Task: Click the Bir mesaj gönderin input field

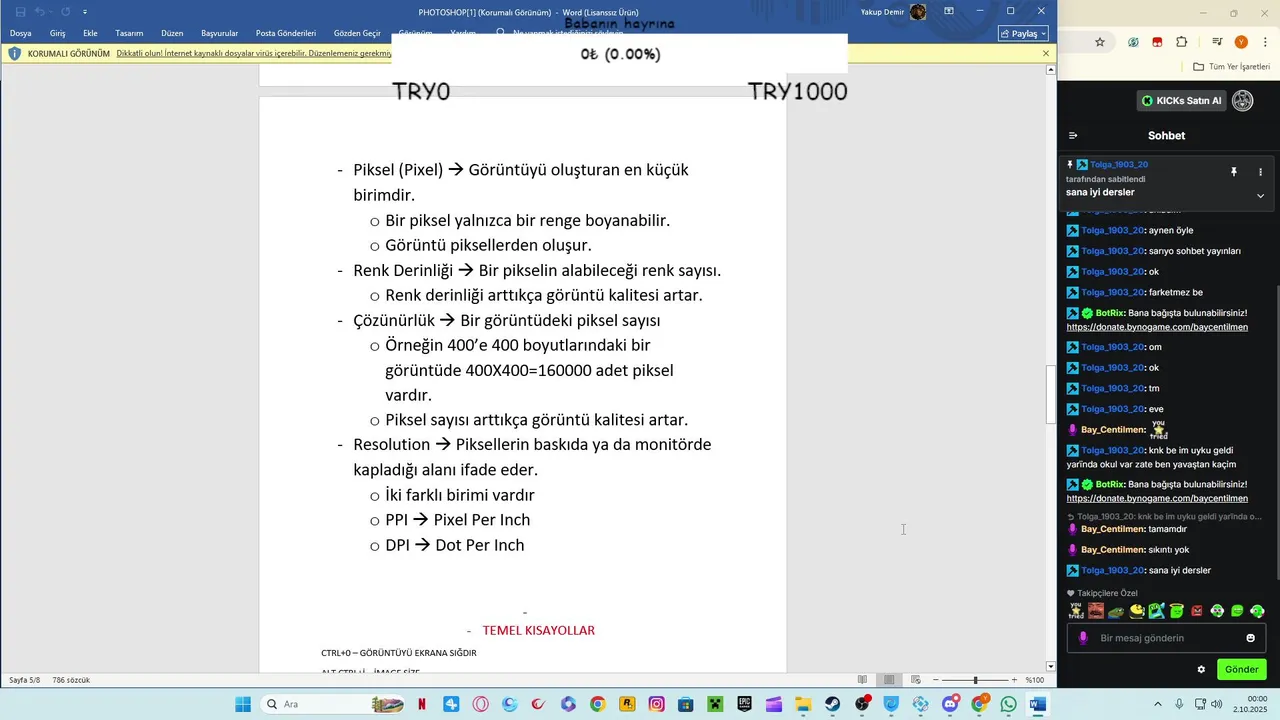Action: (1166, 638)
